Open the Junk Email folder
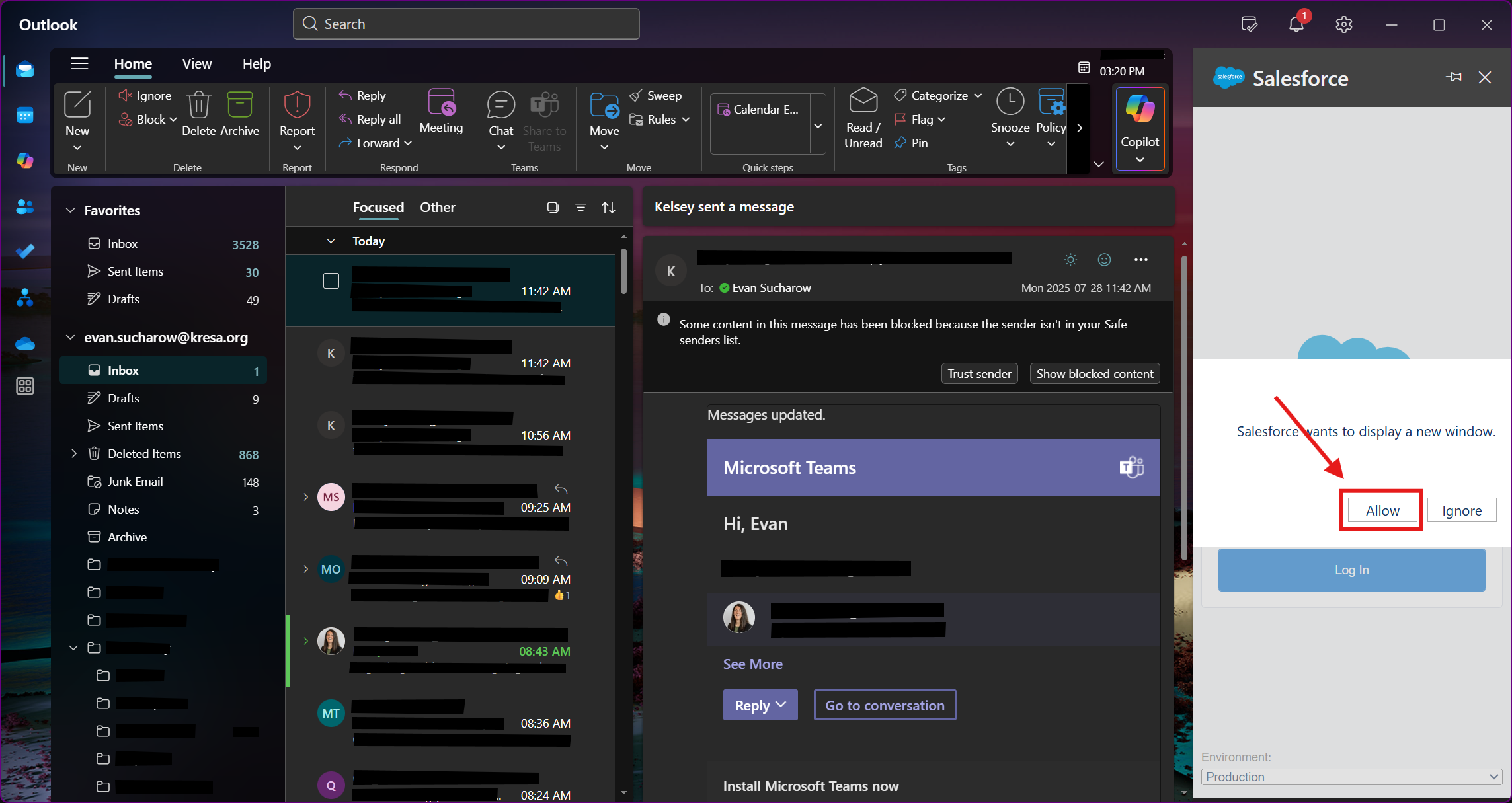 [163, 482]
